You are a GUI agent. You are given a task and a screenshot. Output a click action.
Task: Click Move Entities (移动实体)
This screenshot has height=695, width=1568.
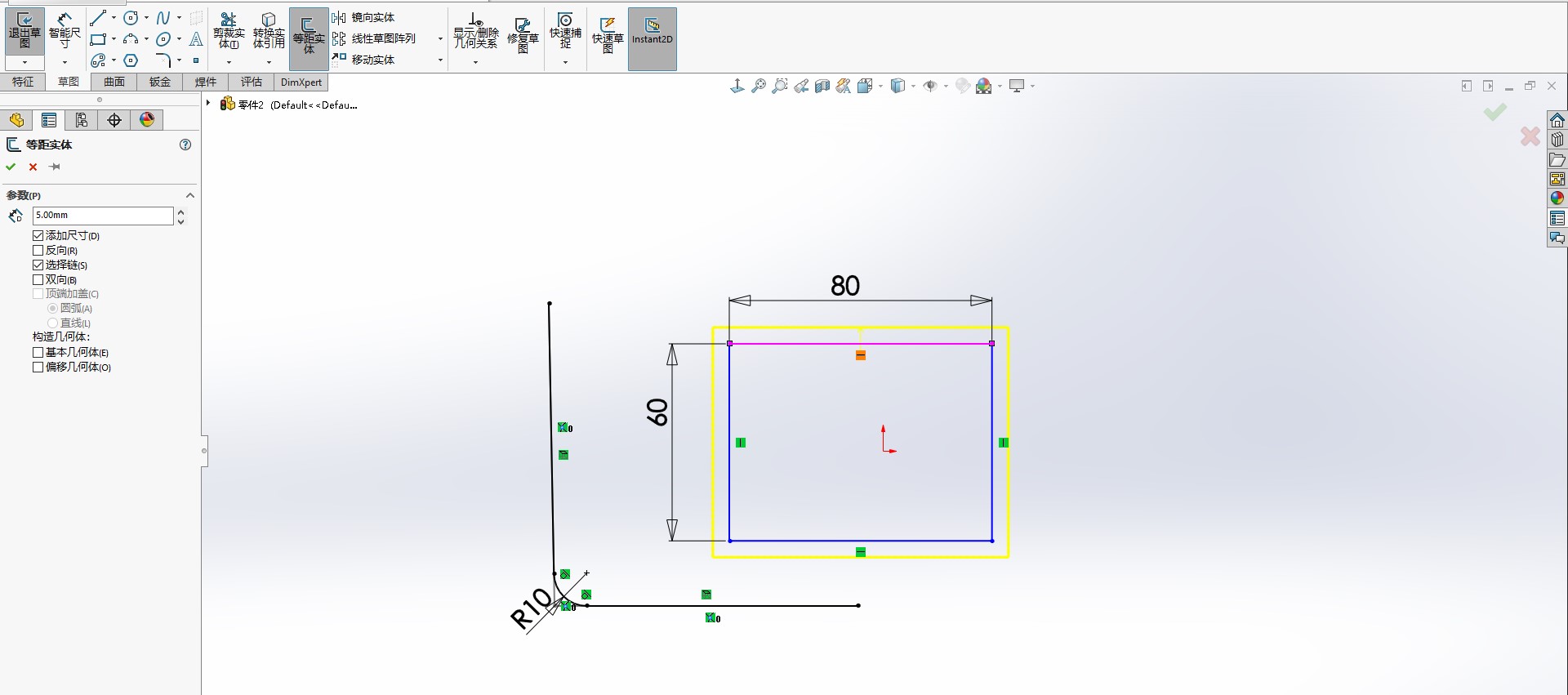click(x=364, y=60)
